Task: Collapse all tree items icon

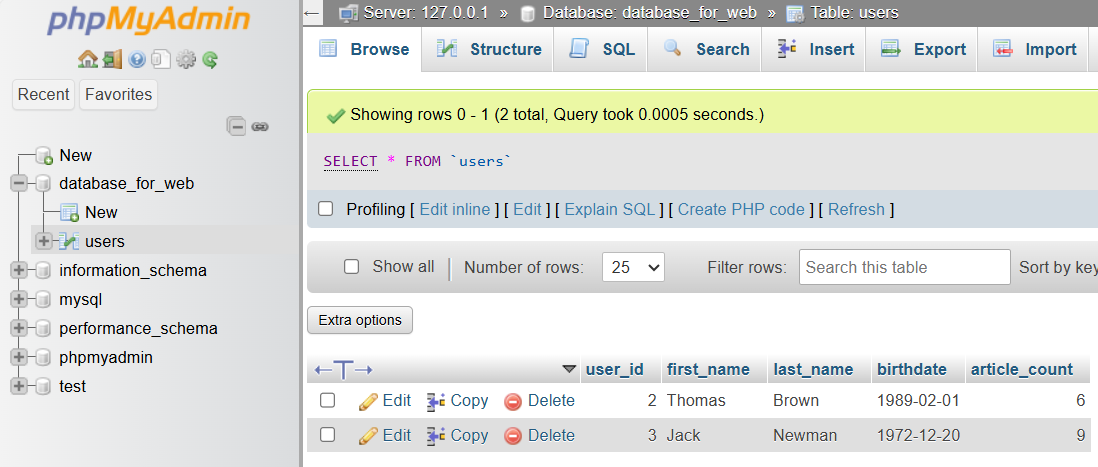Action: [x=237, y=127]
